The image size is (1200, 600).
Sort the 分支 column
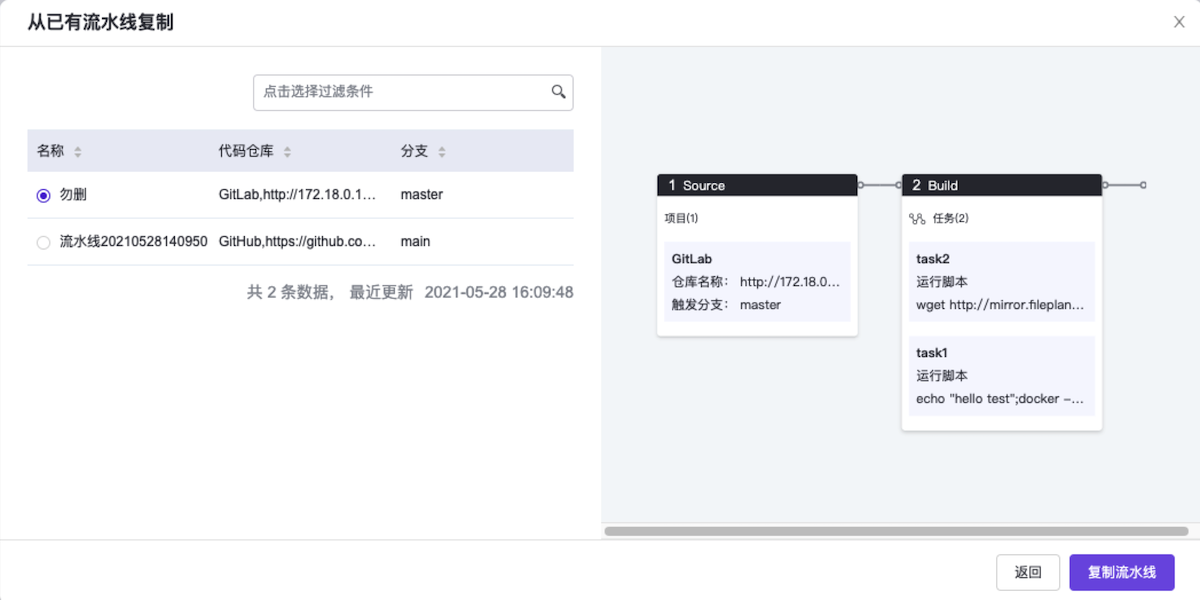click(442, 152)
